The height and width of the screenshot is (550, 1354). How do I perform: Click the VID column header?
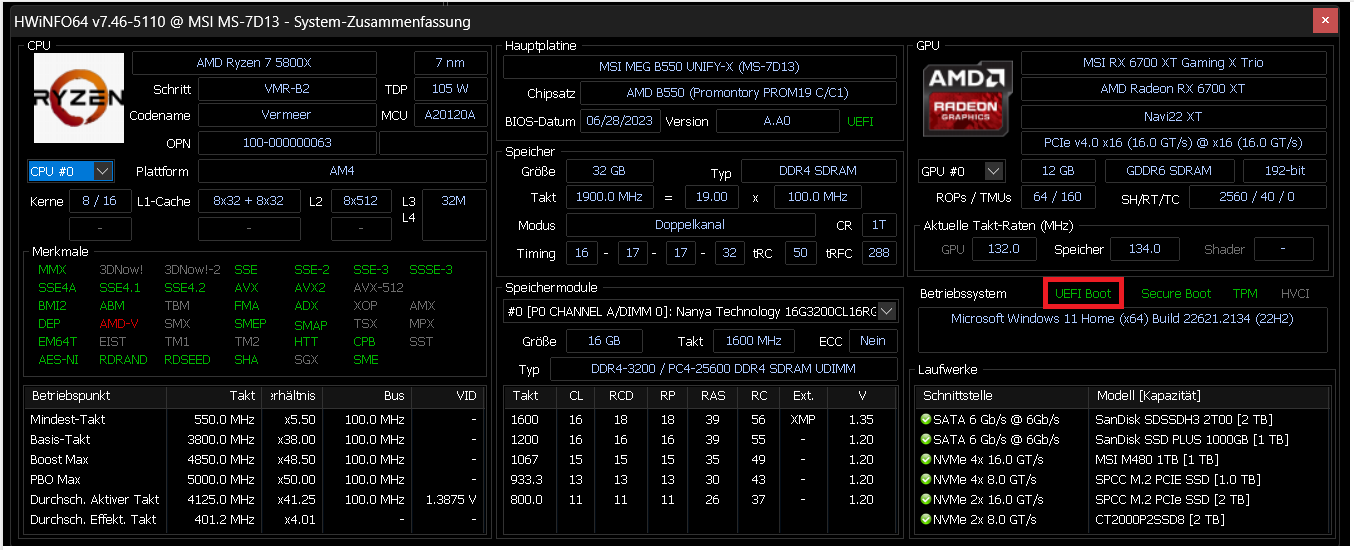pyautogui.click(x=448, y=396)
